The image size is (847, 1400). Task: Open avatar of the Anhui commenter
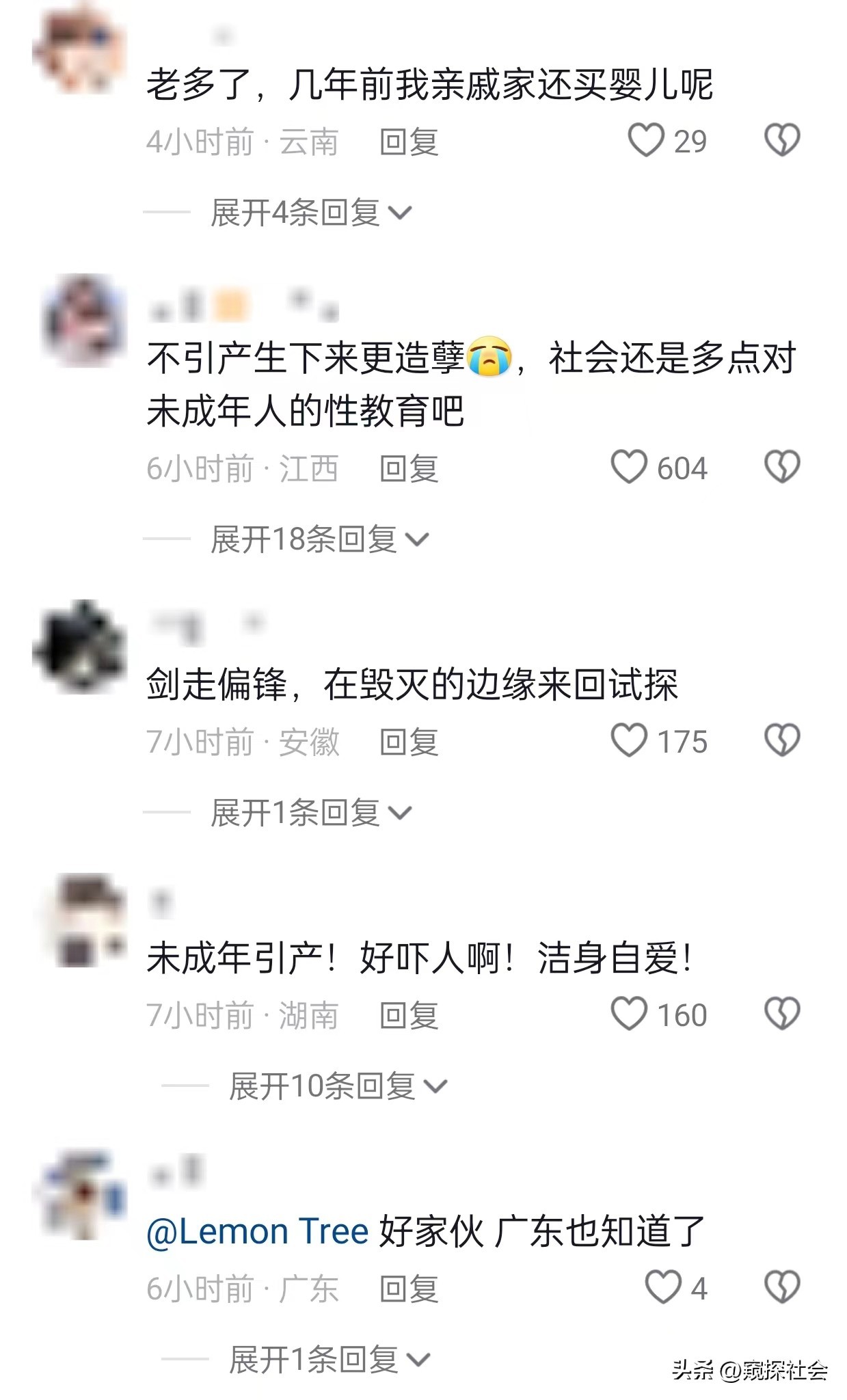81,647
